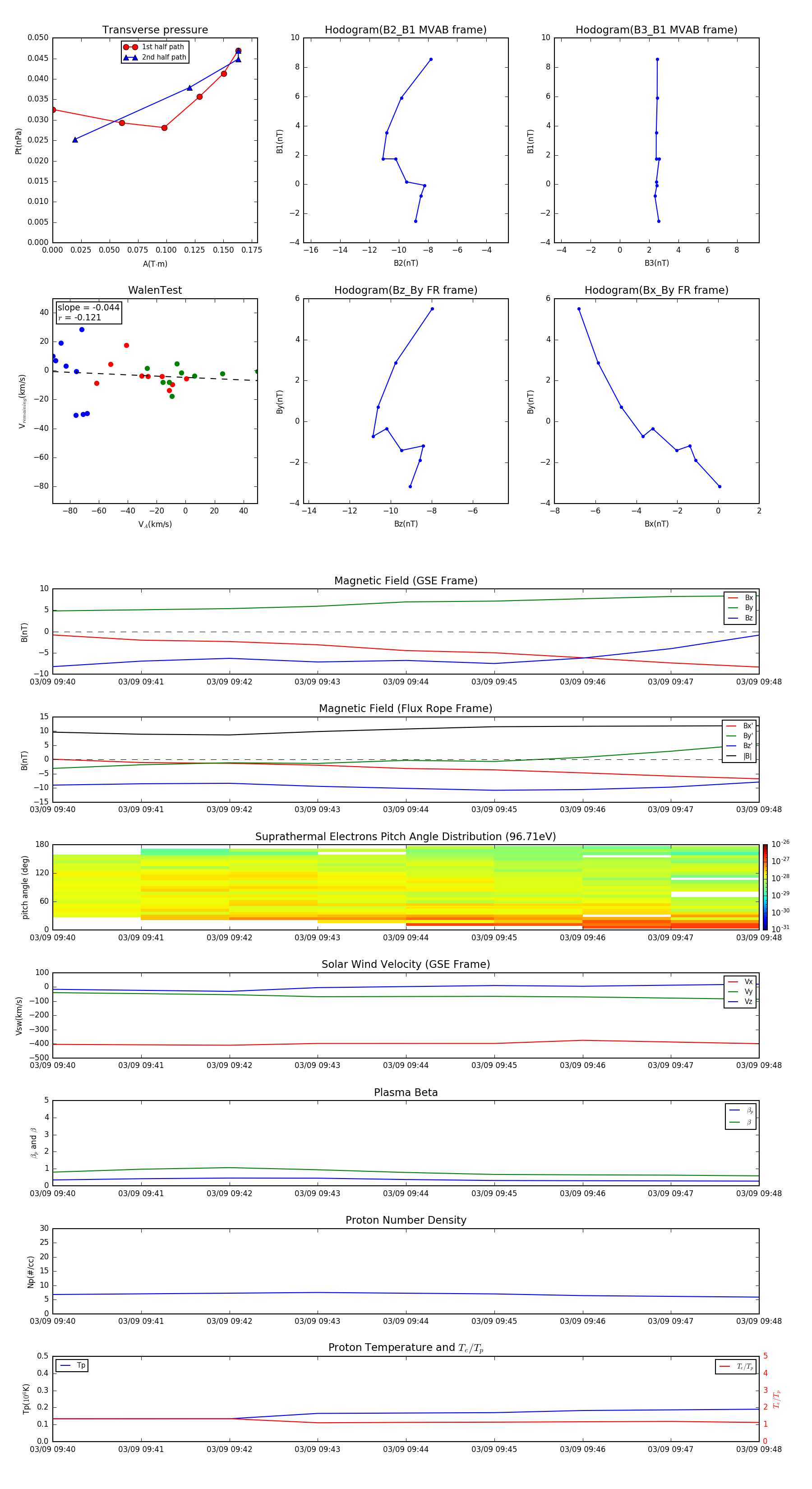Click the 'Bz(nT)' x-axis label
The image size is (812, 1489).
406,524
